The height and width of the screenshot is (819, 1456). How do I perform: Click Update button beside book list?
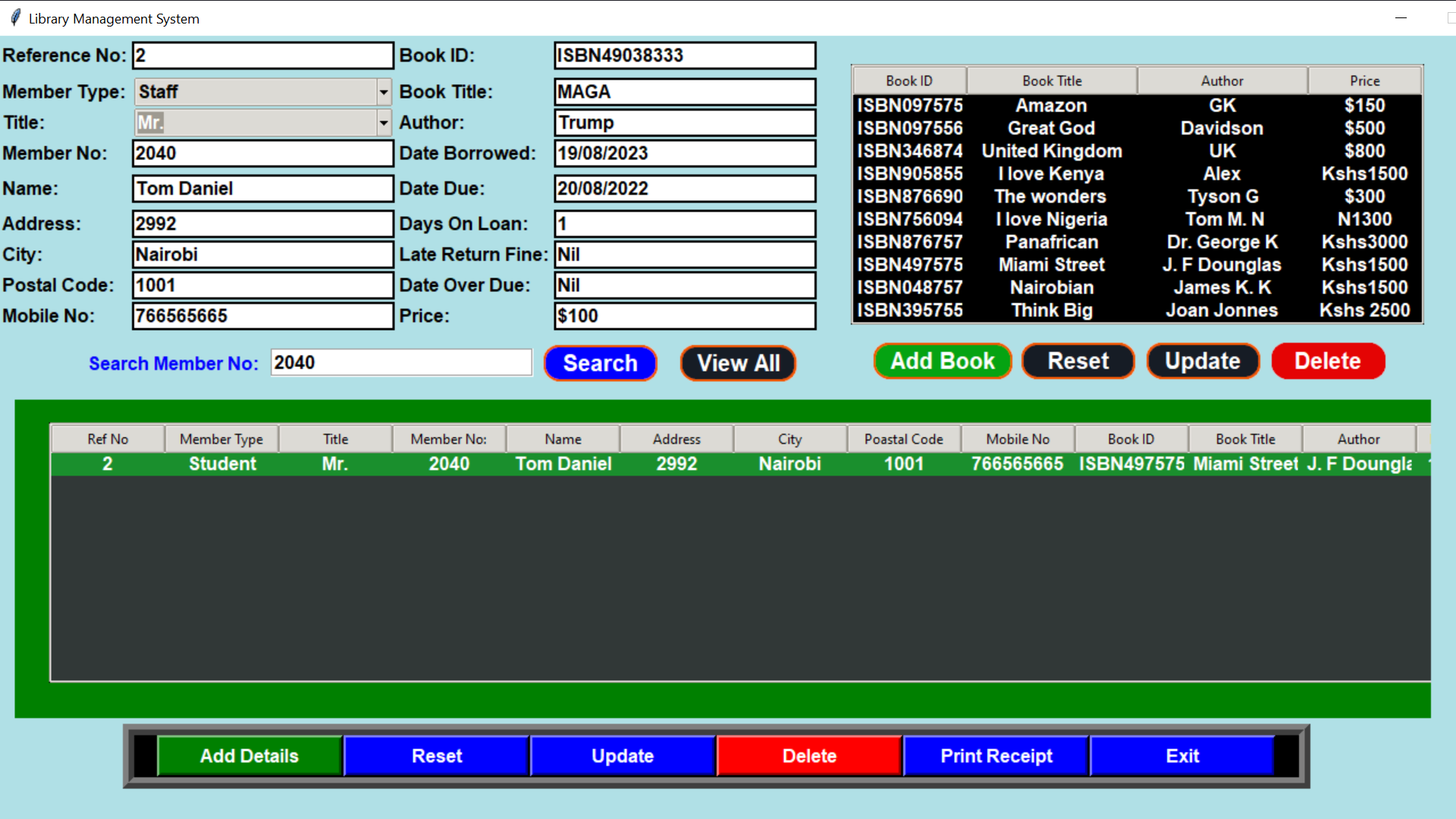click(x=1202, y=361)
